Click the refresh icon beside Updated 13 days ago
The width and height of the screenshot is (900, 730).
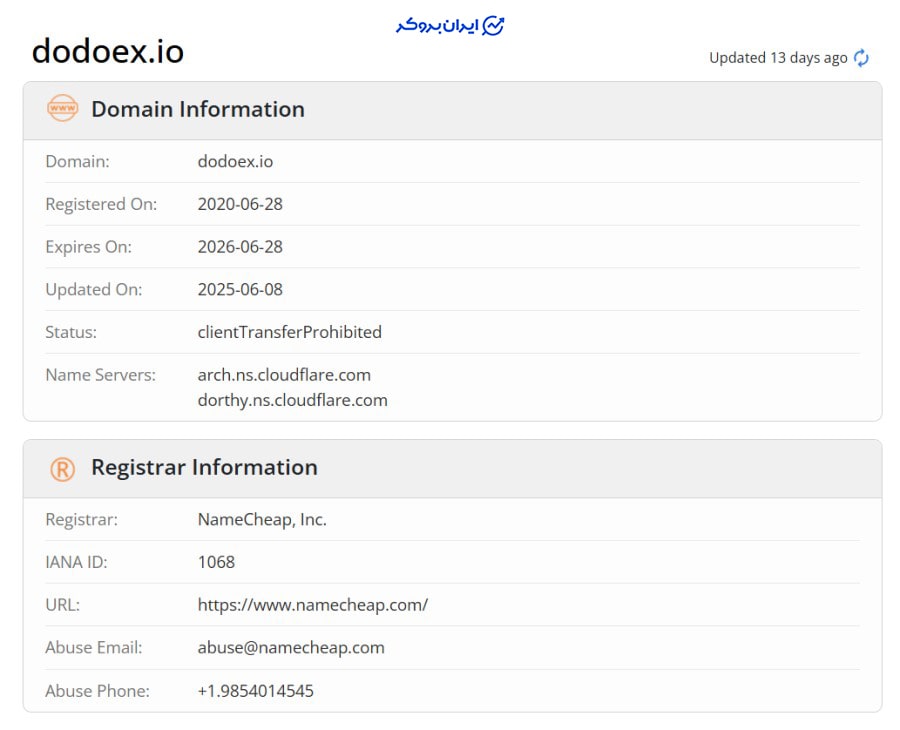(861, 58)
